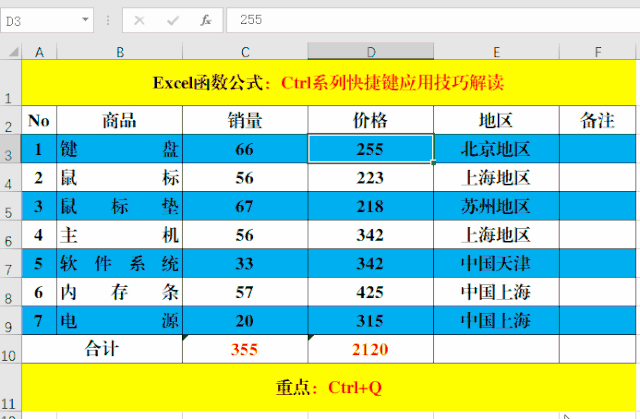Select the price cell 223
Image resolution: width=640 pixels, height=419 pixels.
371,177
